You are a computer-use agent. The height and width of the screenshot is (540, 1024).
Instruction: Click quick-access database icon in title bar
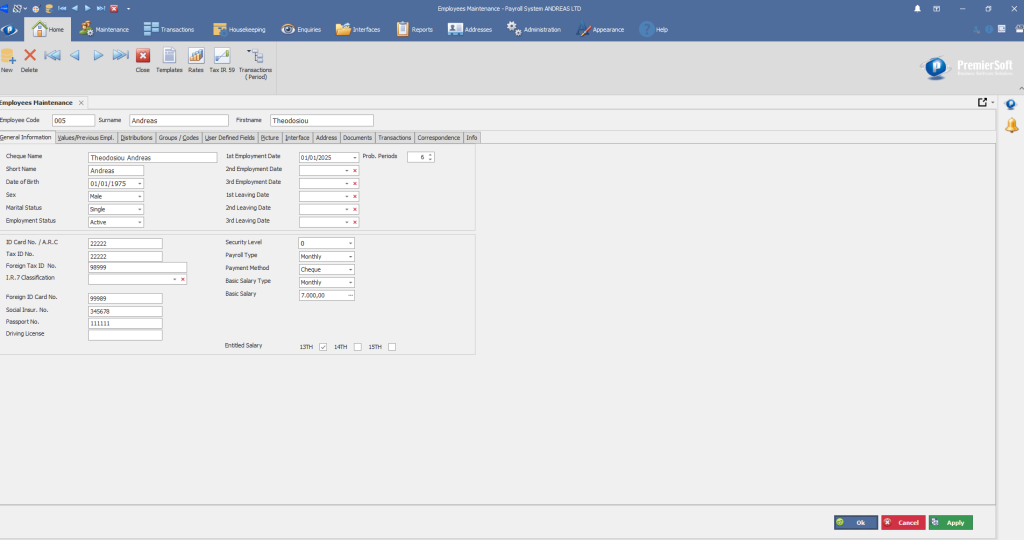49,8
